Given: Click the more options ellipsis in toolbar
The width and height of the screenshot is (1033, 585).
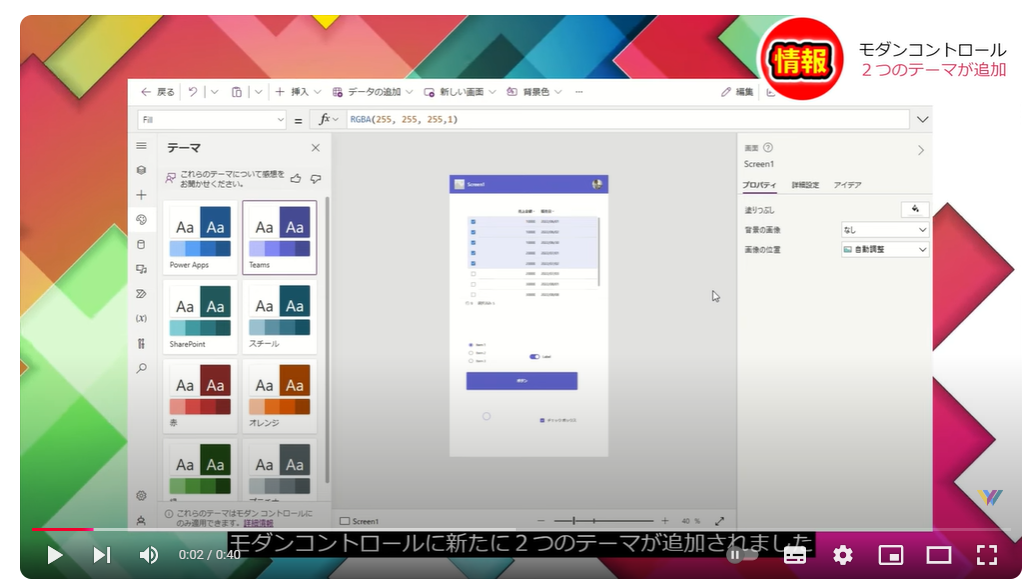Looking at the screenshot, I should click(579, 92).
